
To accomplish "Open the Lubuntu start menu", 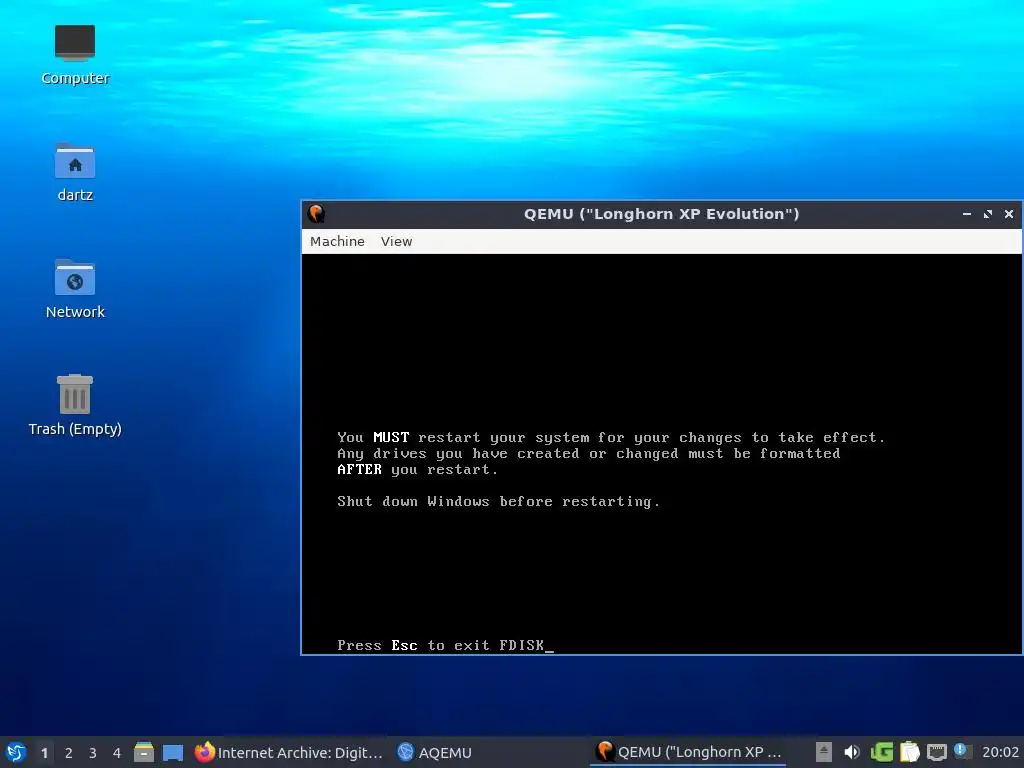I will [16, 752].
